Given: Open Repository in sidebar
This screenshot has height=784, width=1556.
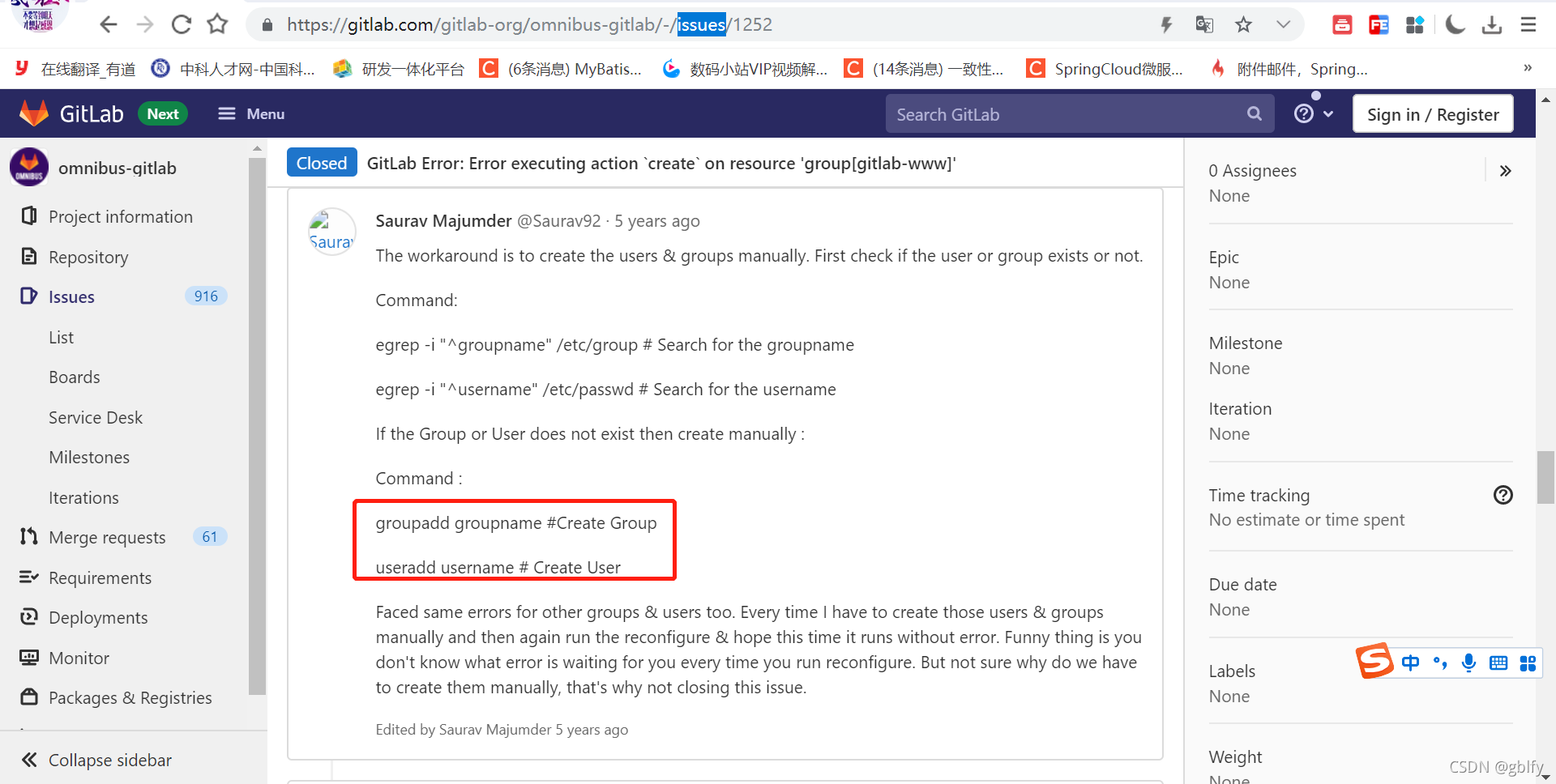Looking at the screenshot, I should pyautogui.click(x=88, y=257).
